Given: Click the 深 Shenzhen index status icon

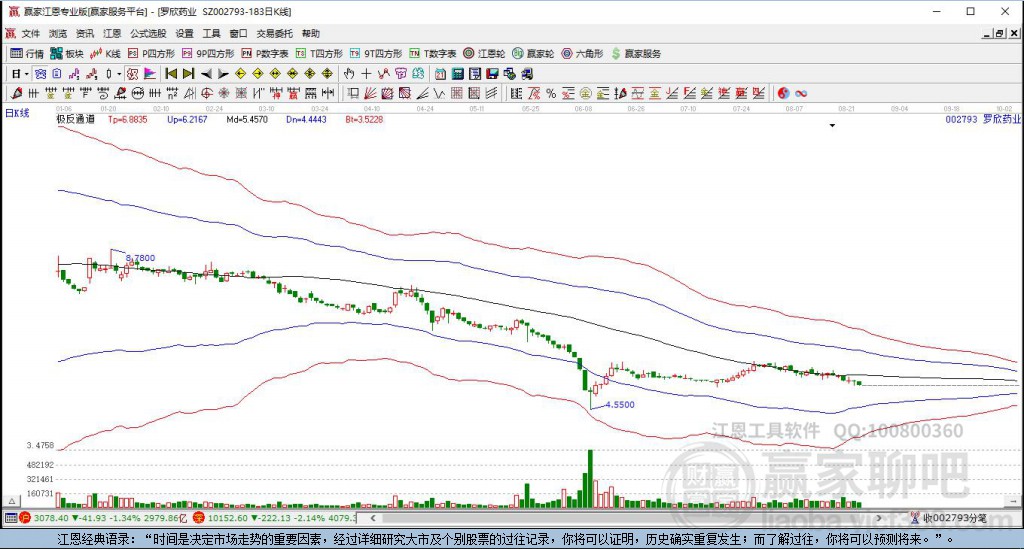Looking at the screenshot, I should (199, 518).
